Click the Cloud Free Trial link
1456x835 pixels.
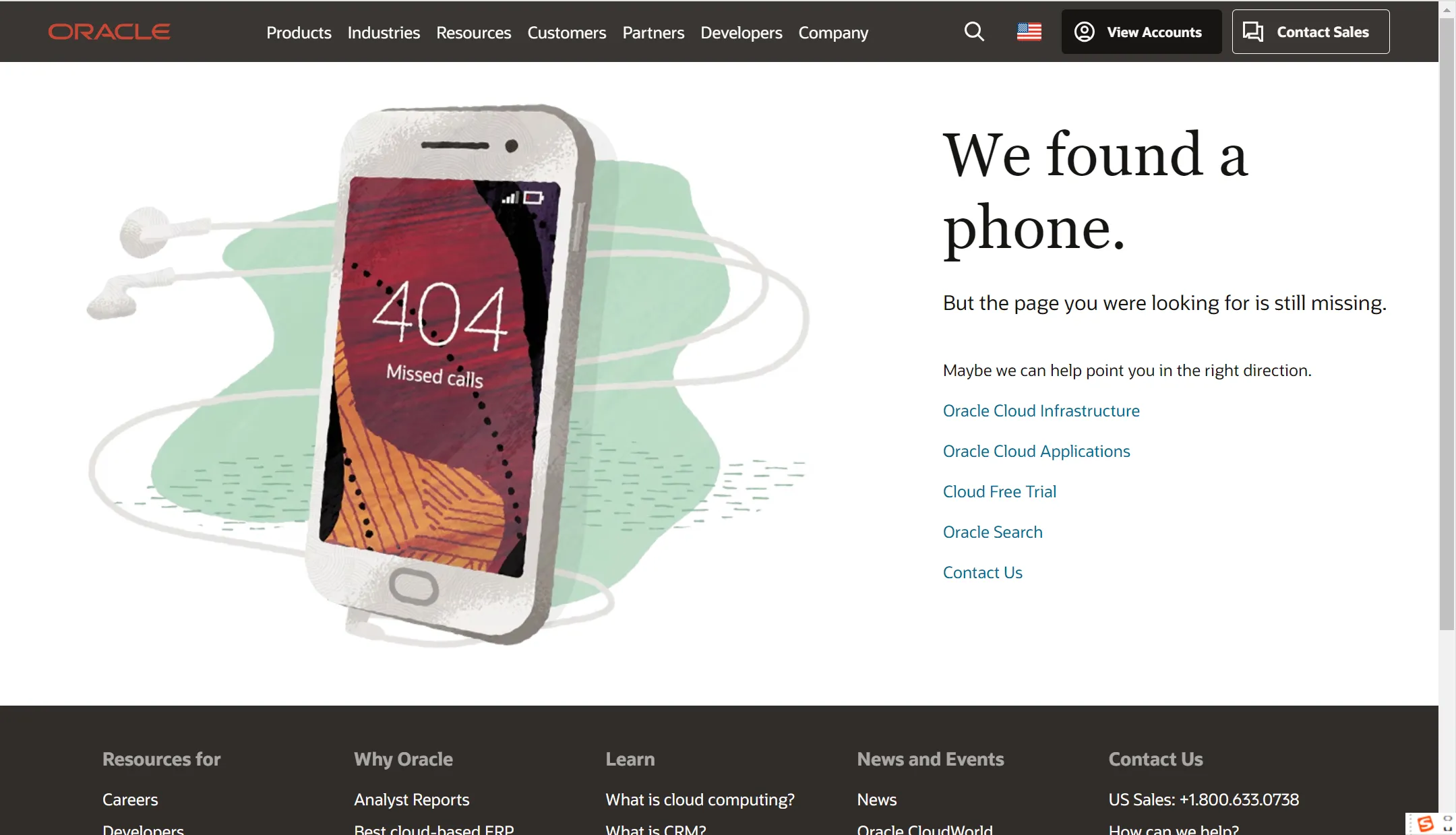[999, 491]
